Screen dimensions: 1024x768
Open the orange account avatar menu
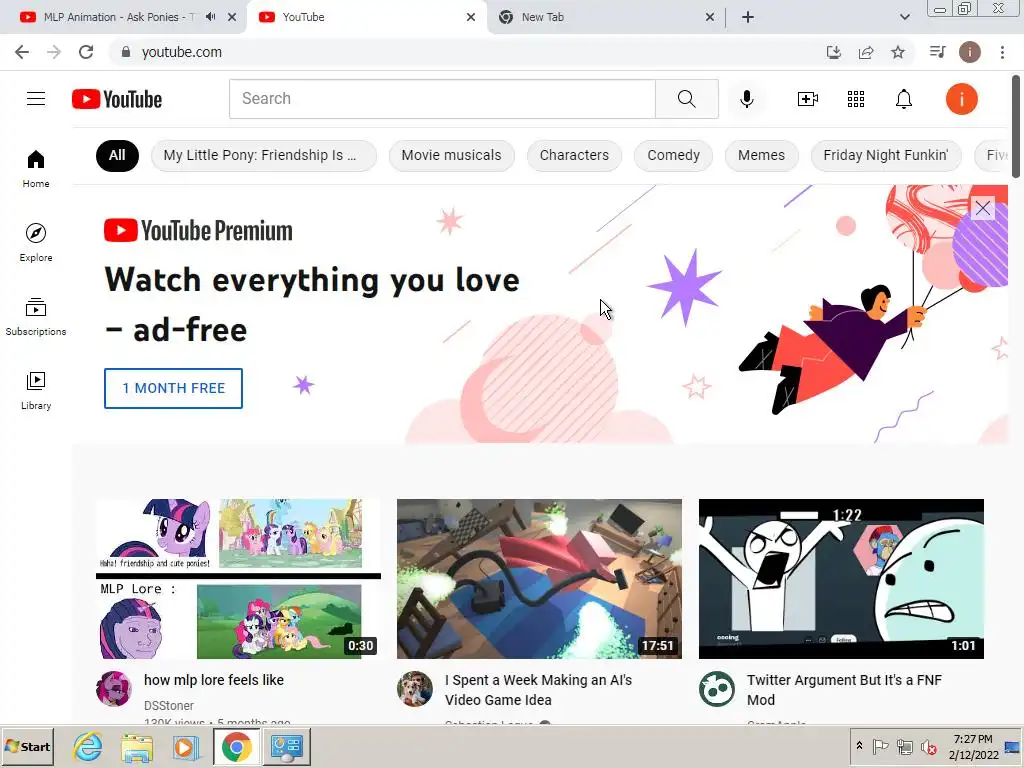pos(961,99)
